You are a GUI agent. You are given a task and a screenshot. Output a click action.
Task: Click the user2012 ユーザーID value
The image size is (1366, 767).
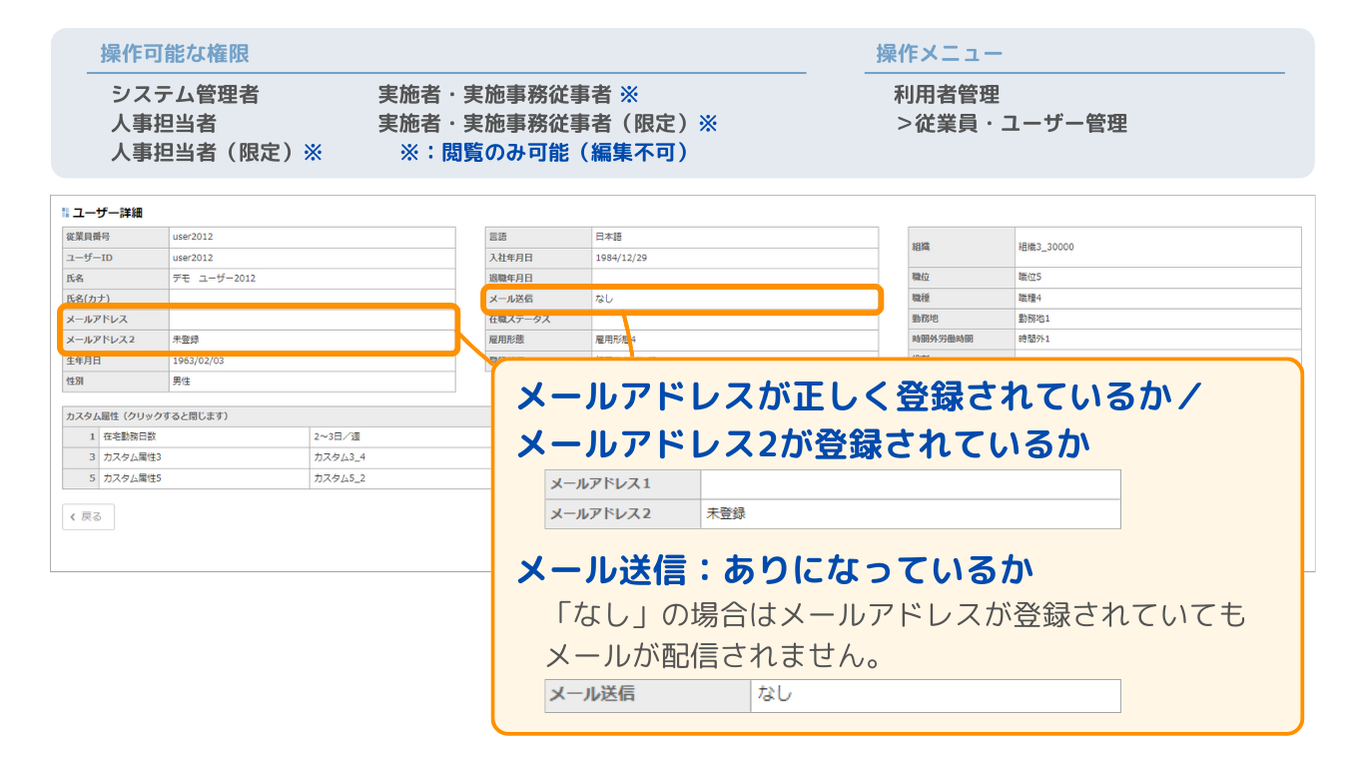(193, 258)
